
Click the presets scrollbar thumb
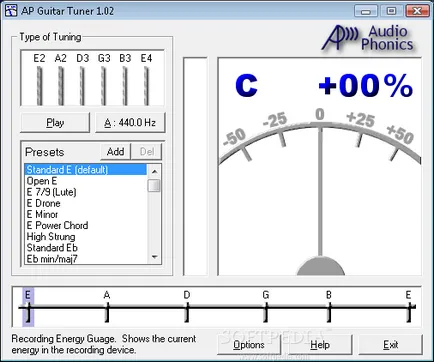click(154, 185)
